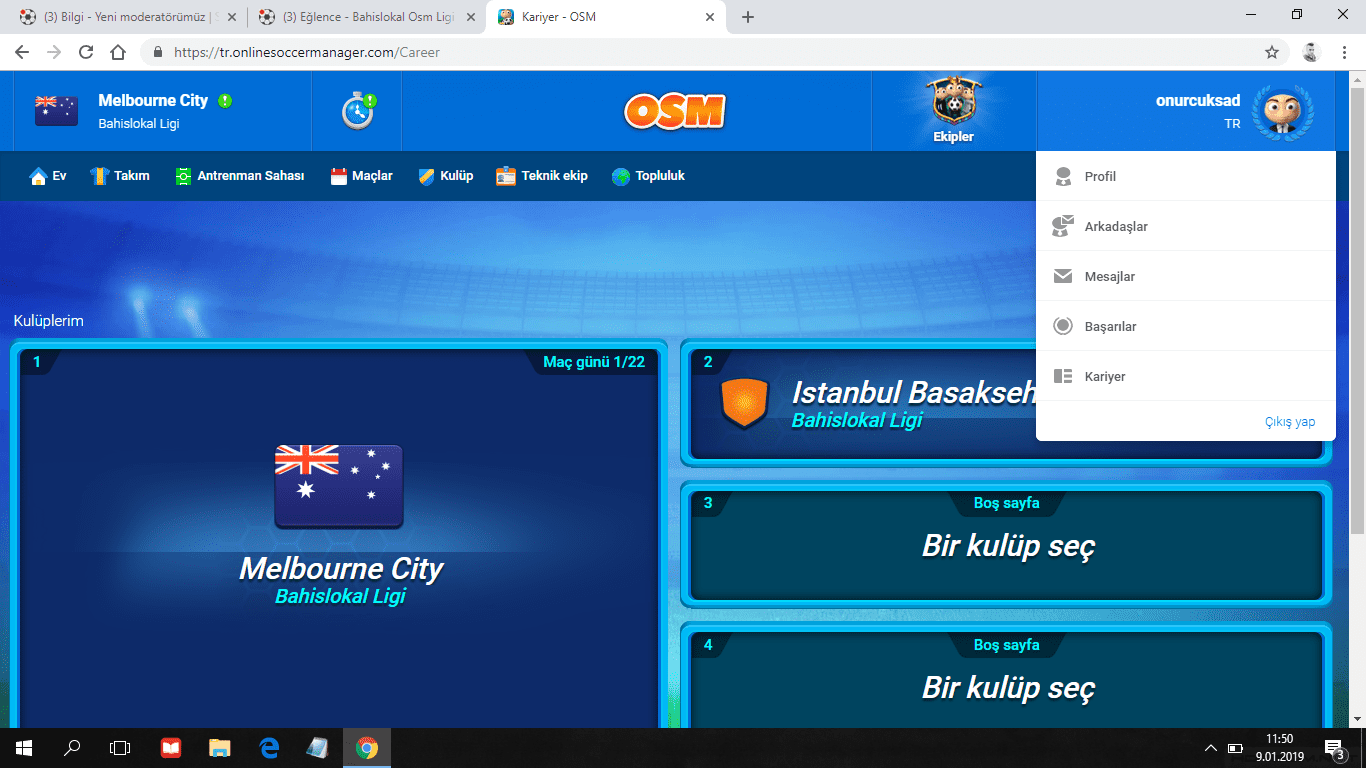Click the orange shield club badge

pos(745,403)
